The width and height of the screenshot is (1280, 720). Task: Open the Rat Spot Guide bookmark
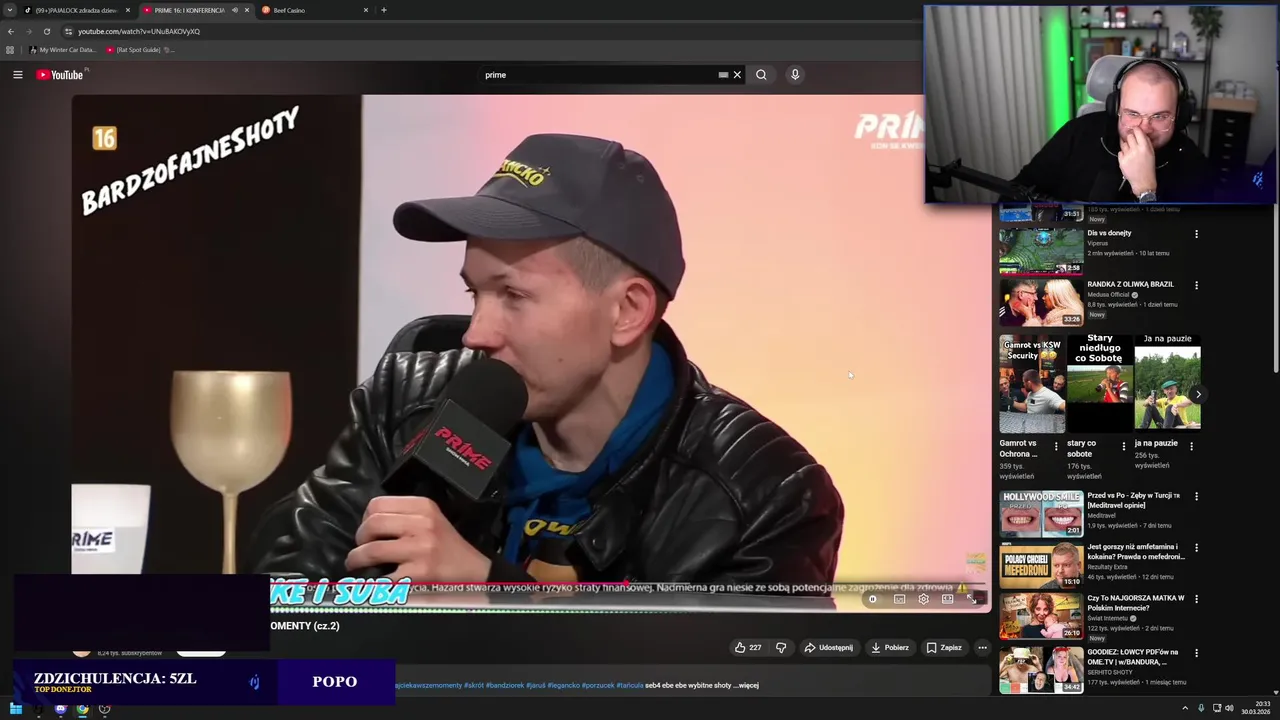[139, 50]
